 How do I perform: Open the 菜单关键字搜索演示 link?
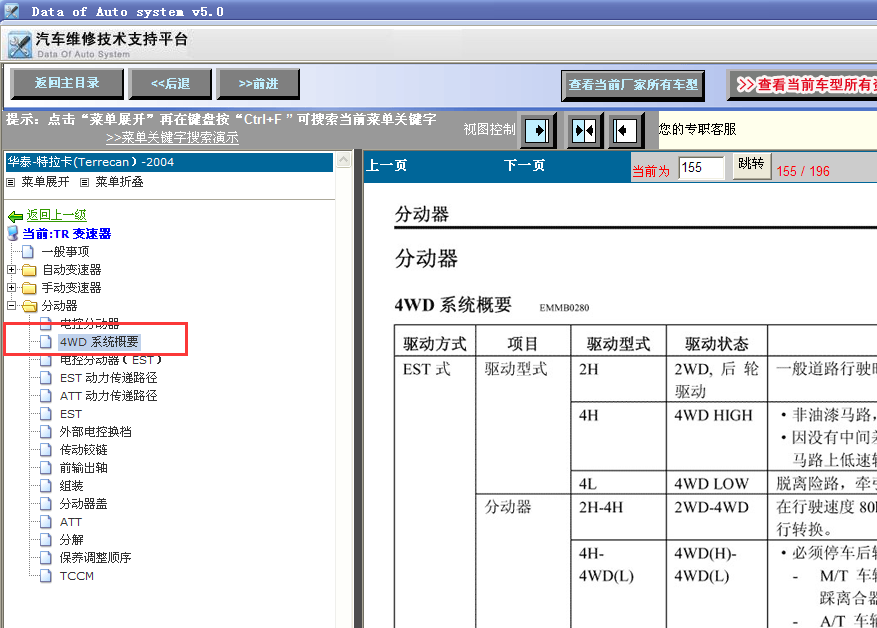[172, 137]
